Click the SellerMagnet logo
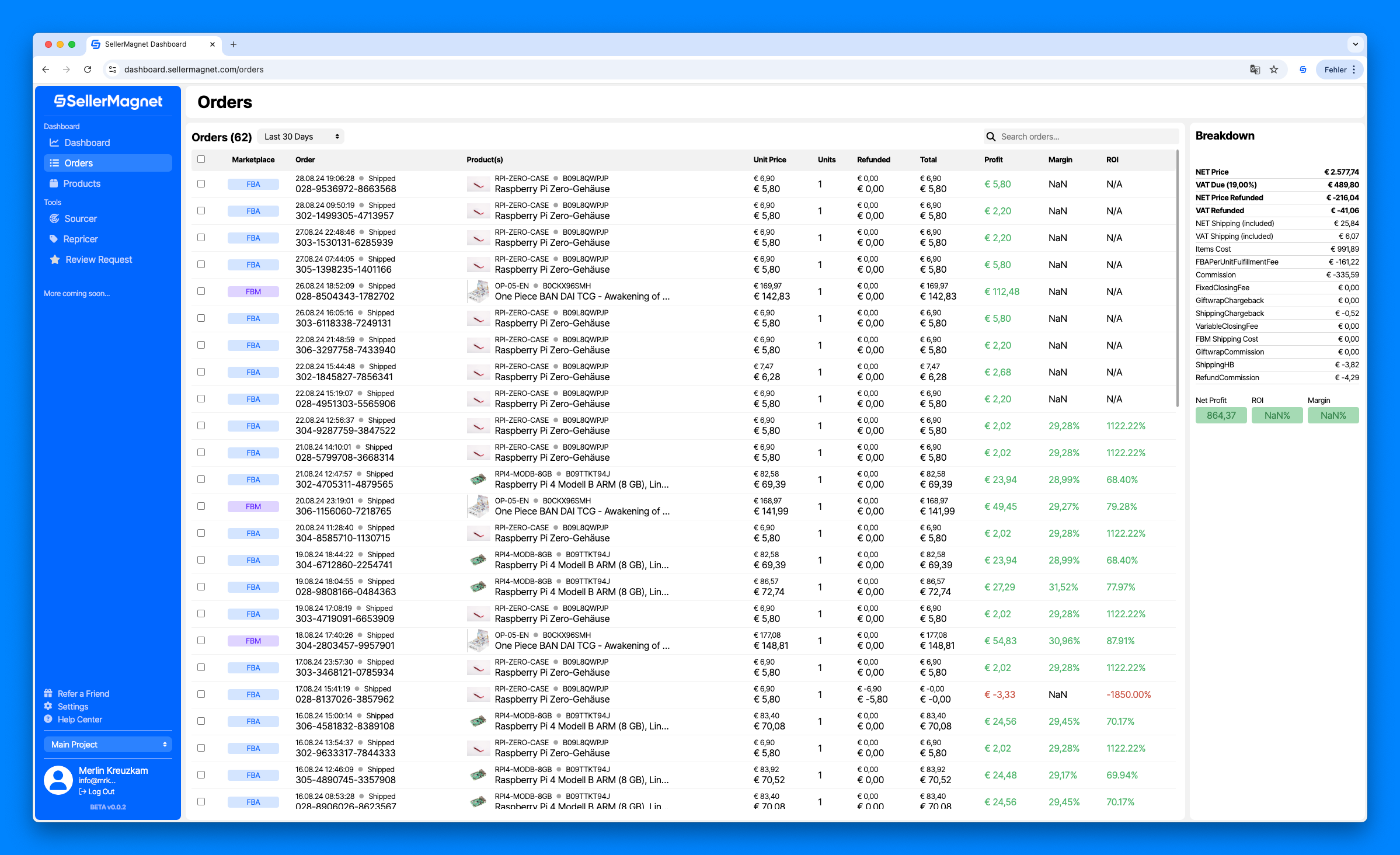The image size is (1400, 855). pos(108,101)
